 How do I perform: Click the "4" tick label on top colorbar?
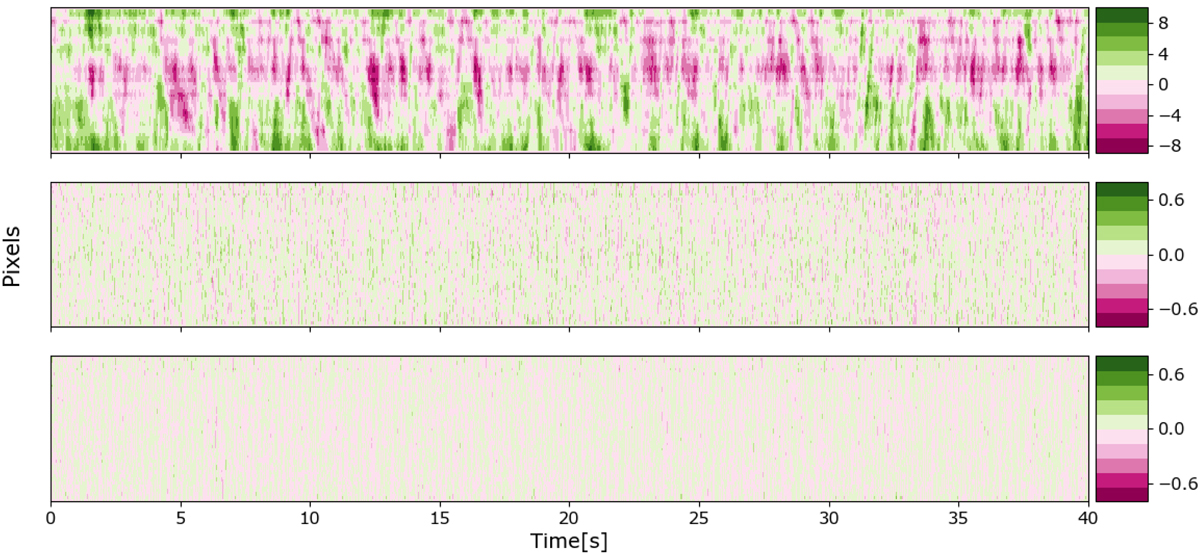1164,53
